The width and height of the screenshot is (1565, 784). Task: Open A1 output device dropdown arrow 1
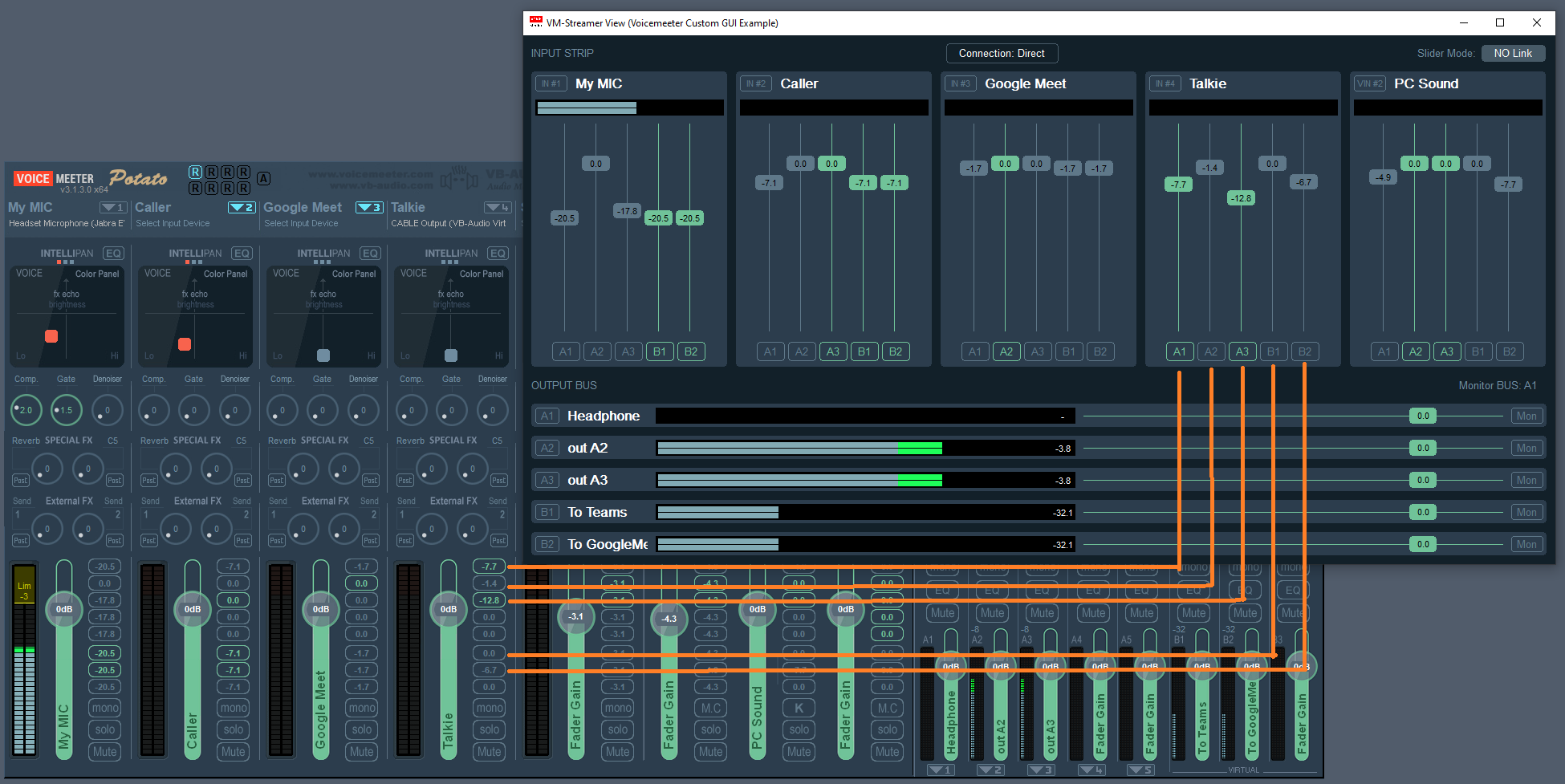coord(941,770)
